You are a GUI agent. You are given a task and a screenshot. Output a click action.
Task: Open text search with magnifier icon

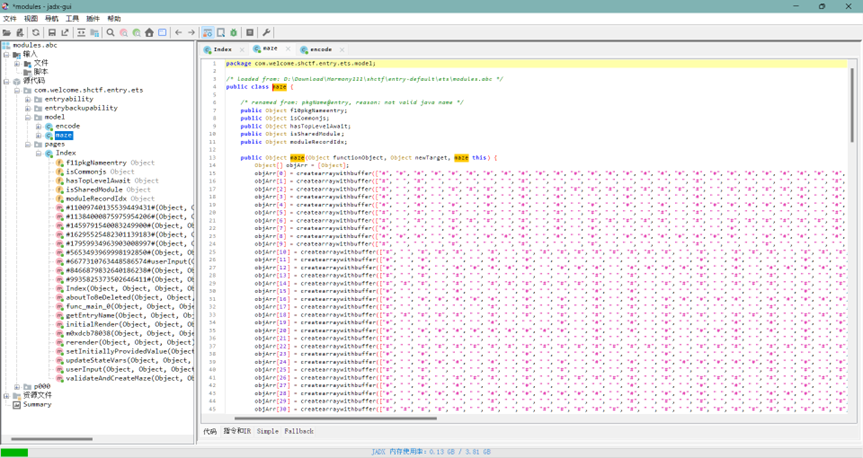pos(111,32)
